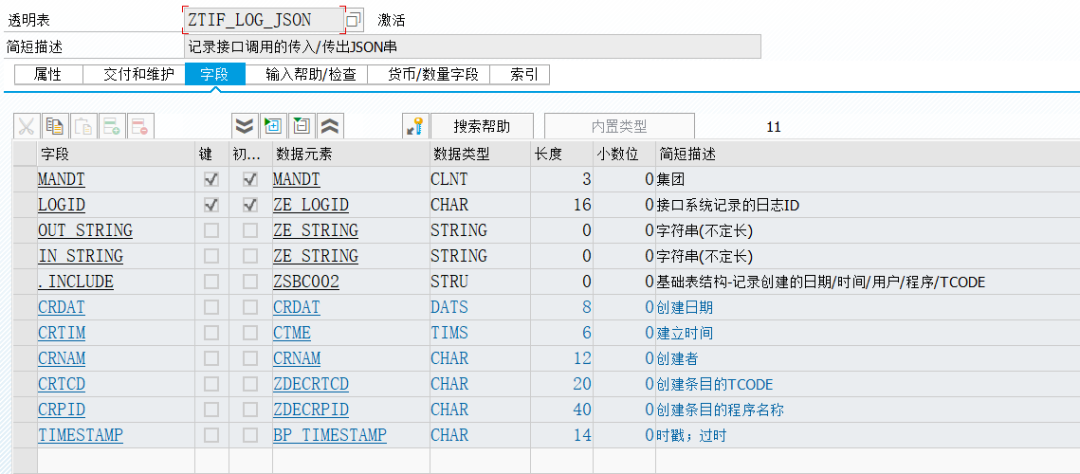Click the 长度 column header
The width and height of the screenshot is (1080, 474).
point(562,154)
